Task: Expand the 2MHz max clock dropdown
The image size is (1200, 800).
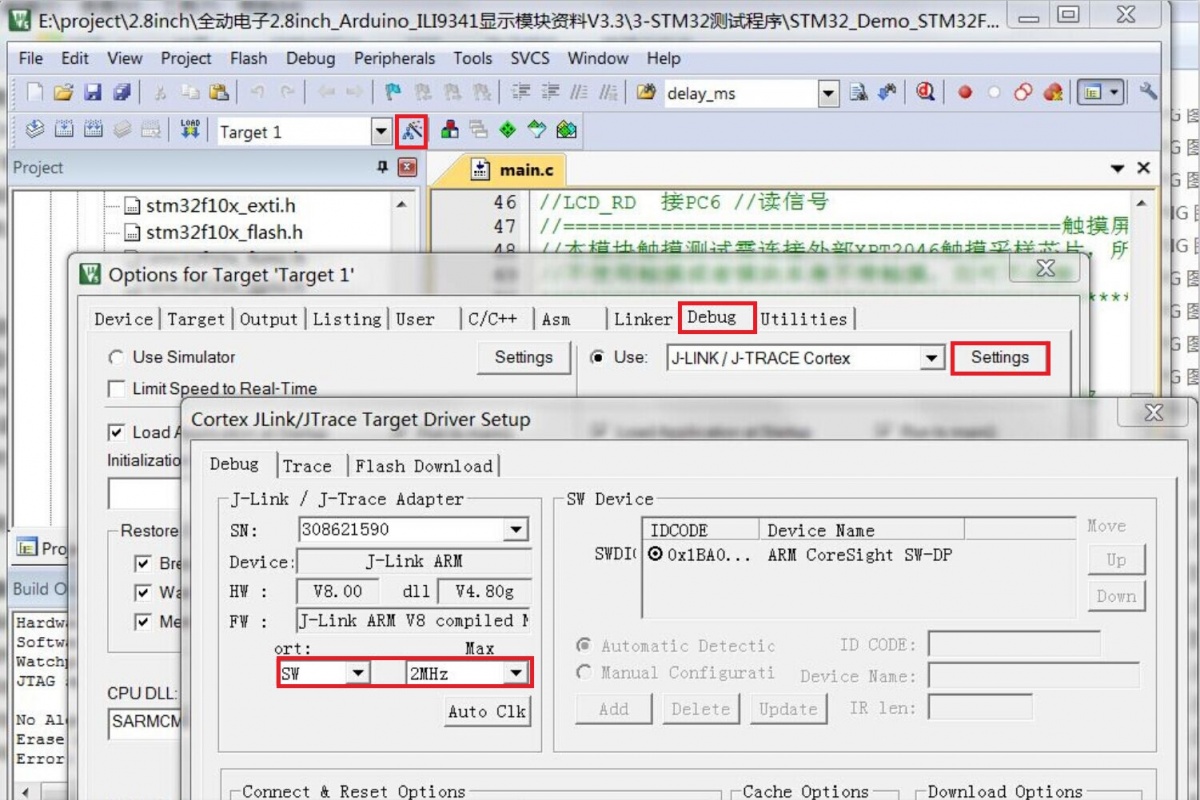Action: pyautogui.click(x=516, y=673)
